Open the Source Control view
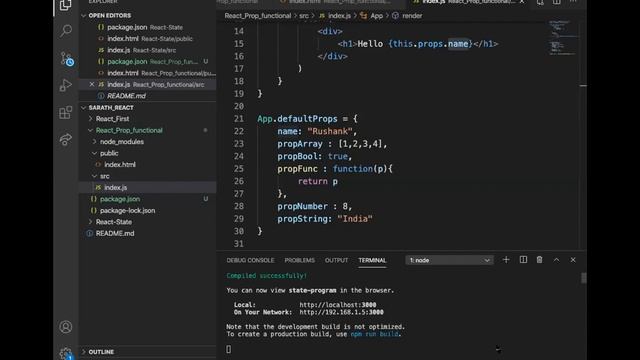The height and width of the screenshot is (360, 640). point(66,58)
